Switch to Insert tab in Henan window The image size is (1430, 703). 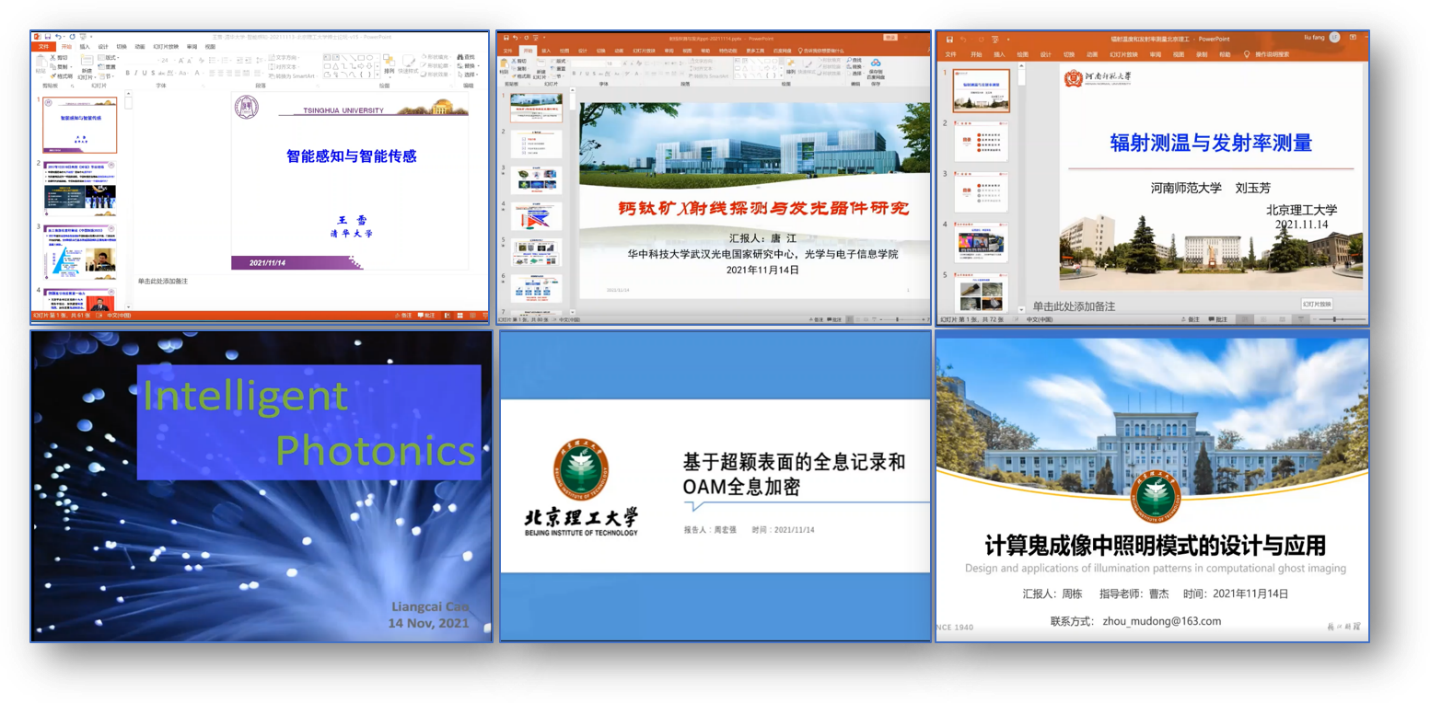[998, 54]
